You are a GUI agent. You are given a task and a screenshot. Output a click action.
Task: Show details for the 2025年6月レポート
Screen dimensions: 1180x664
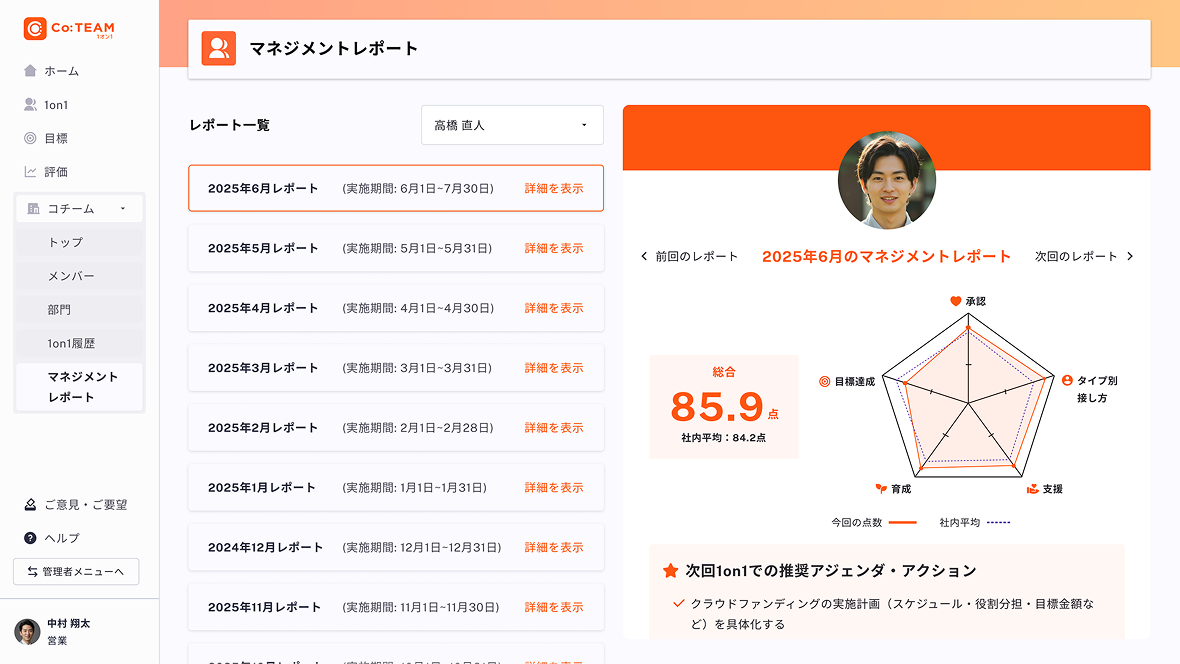(554, 188)
